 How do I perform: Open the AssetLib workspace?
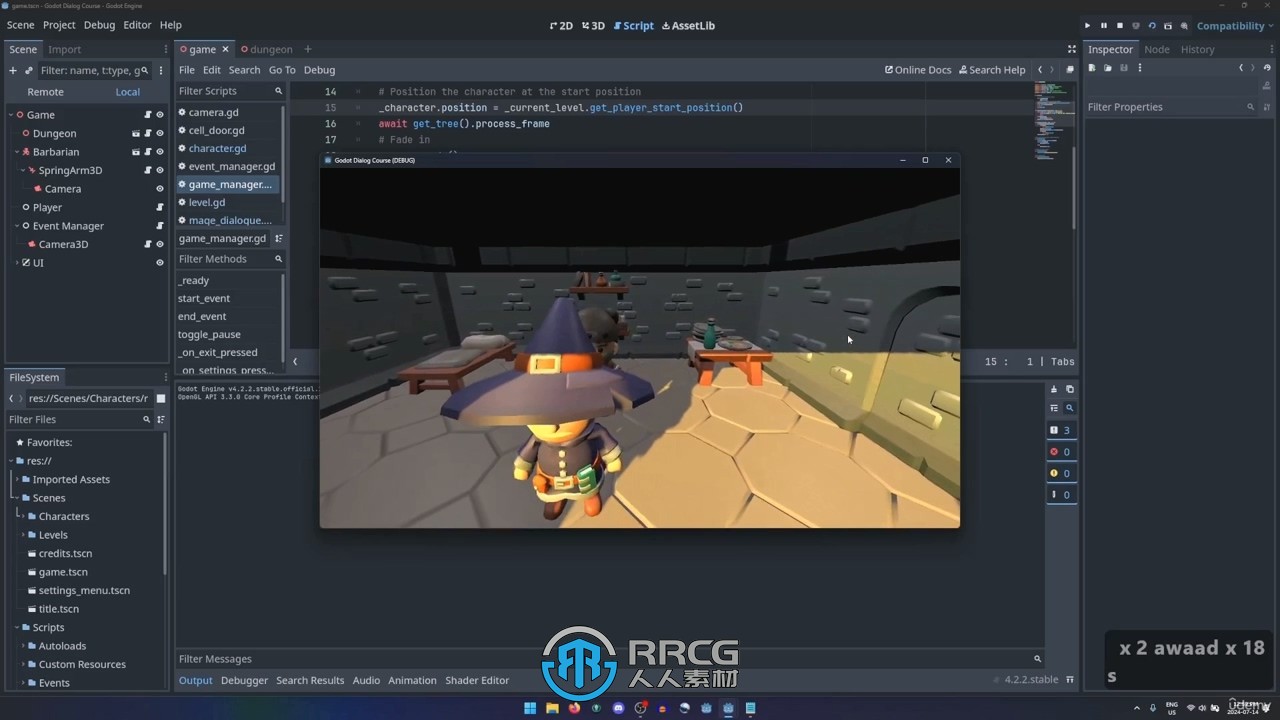click(x=688, y=25)
